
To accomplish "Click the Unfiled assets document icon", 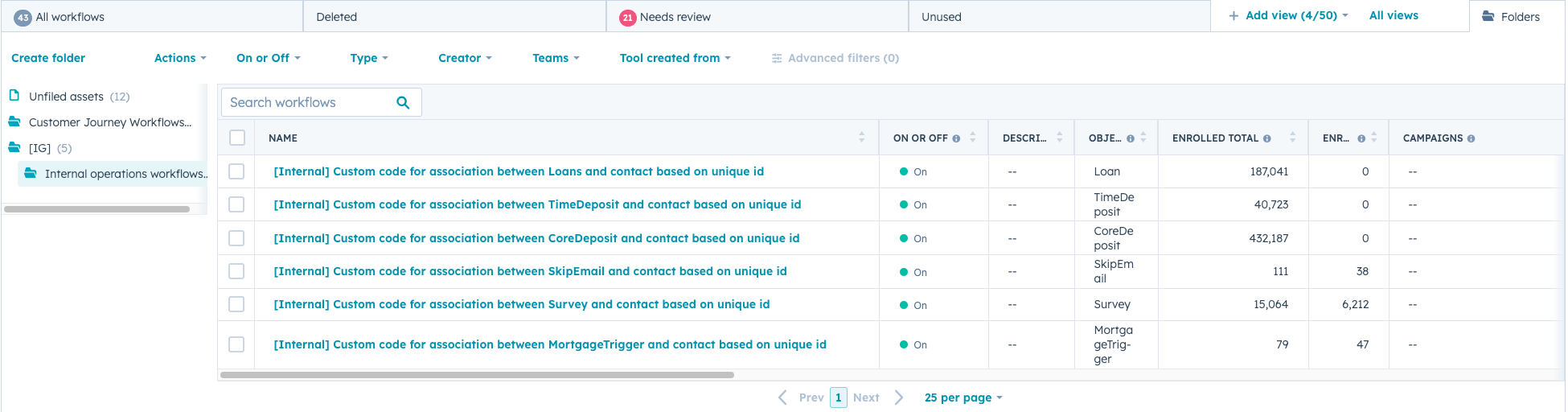I will point(14,96).
